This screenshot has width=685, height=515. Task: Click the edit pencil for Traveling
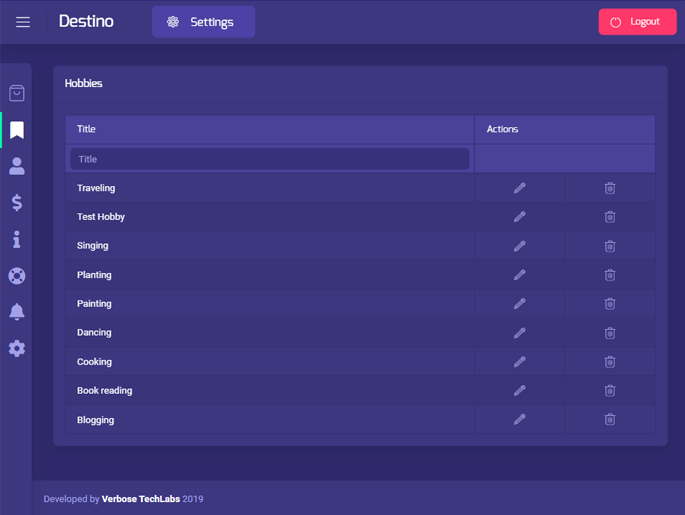point(519,188)
